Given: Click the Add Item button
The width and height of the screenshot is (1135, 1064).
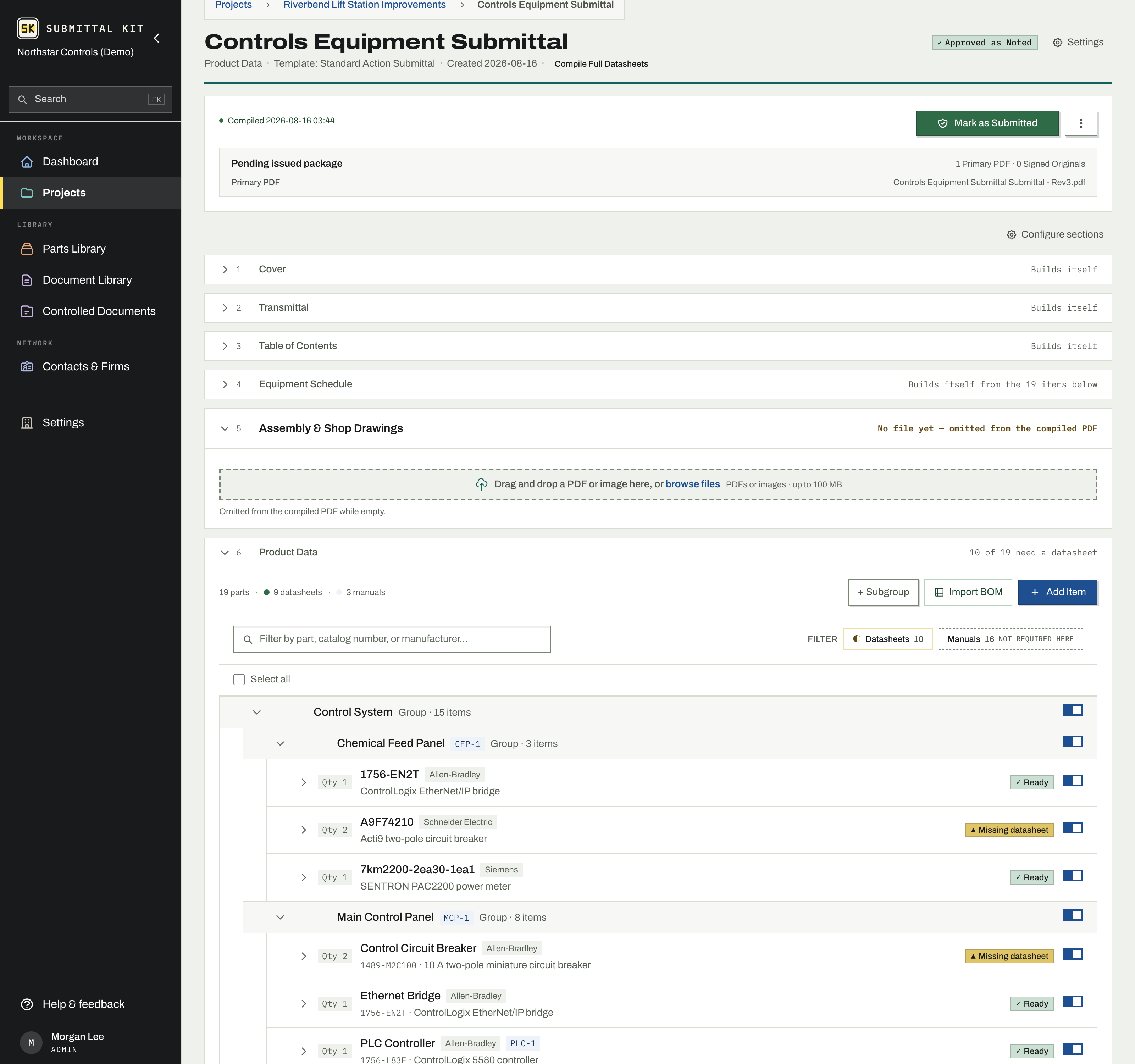Looking at the screenshot, I should pyautogui.click(x=1057, y=593).
